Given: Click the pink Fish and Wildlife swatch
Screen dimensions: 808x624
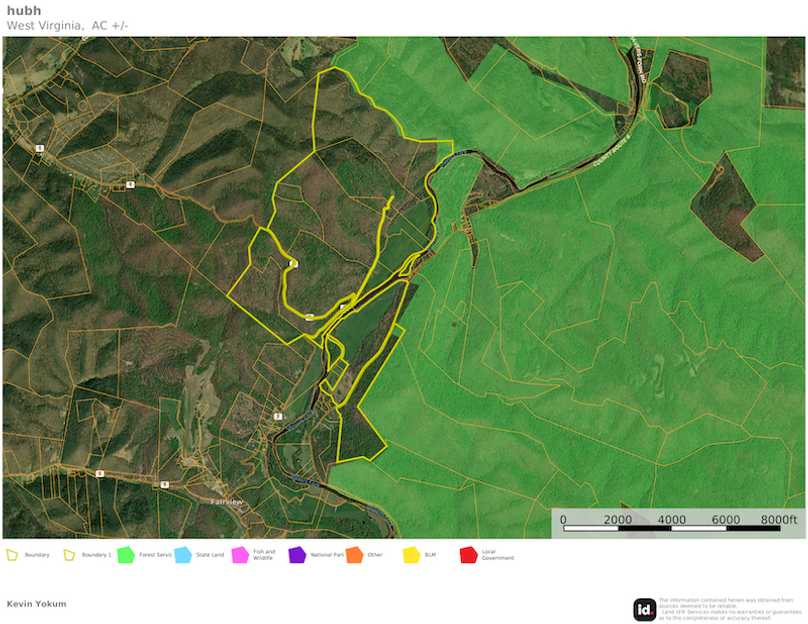Looking at the screenshot, I should [240, 554].
